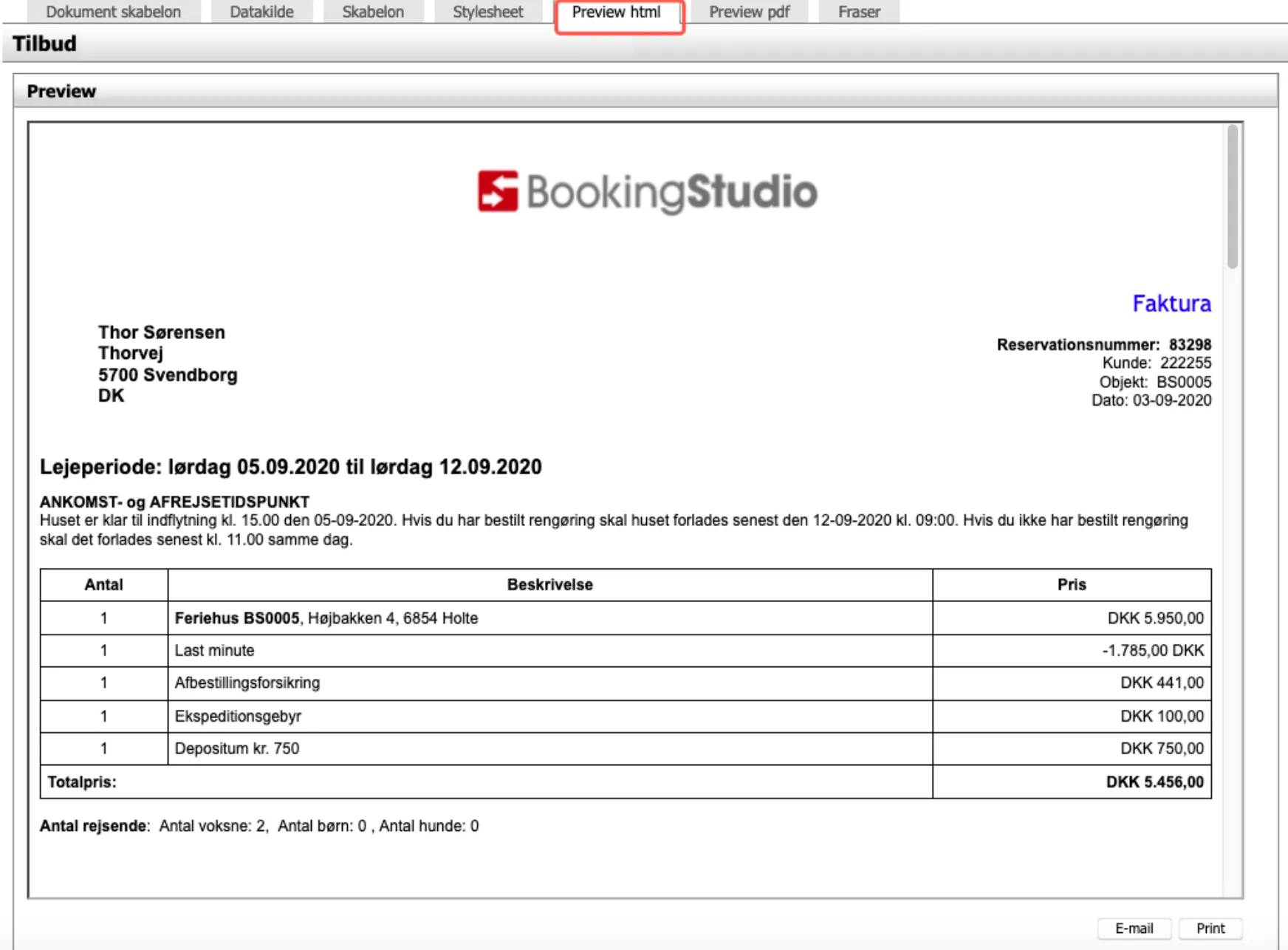Viewport: 1288px width, 950px height.
Task: Click the Preview panel header
Action: point(62,91)
